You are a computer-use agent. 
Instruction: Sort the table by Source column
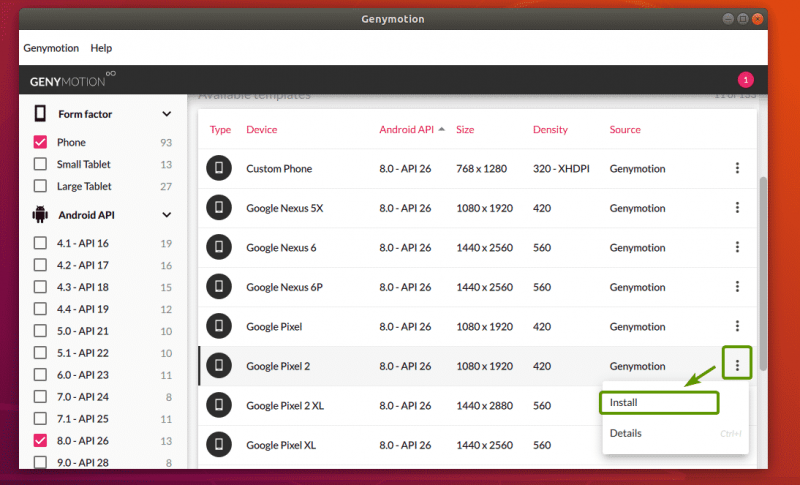[x=625, y=130]
